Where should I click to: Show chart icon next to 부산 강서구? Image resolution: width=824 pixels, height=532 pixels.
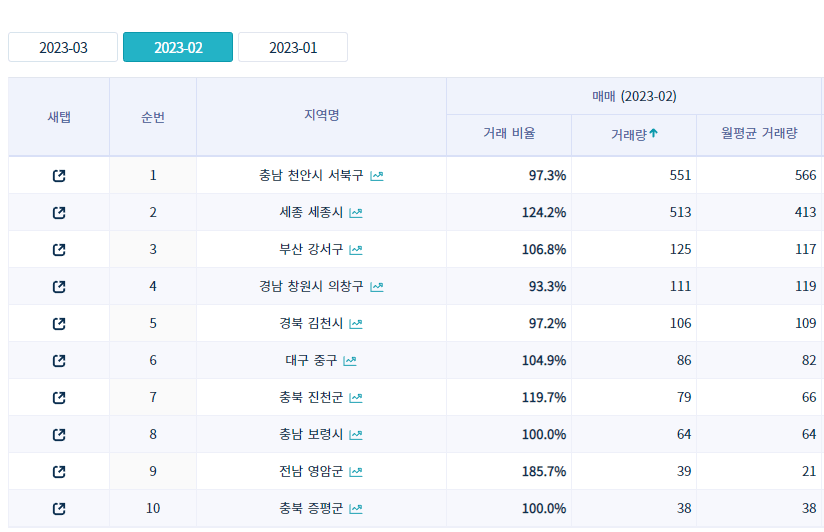[356, 250]
